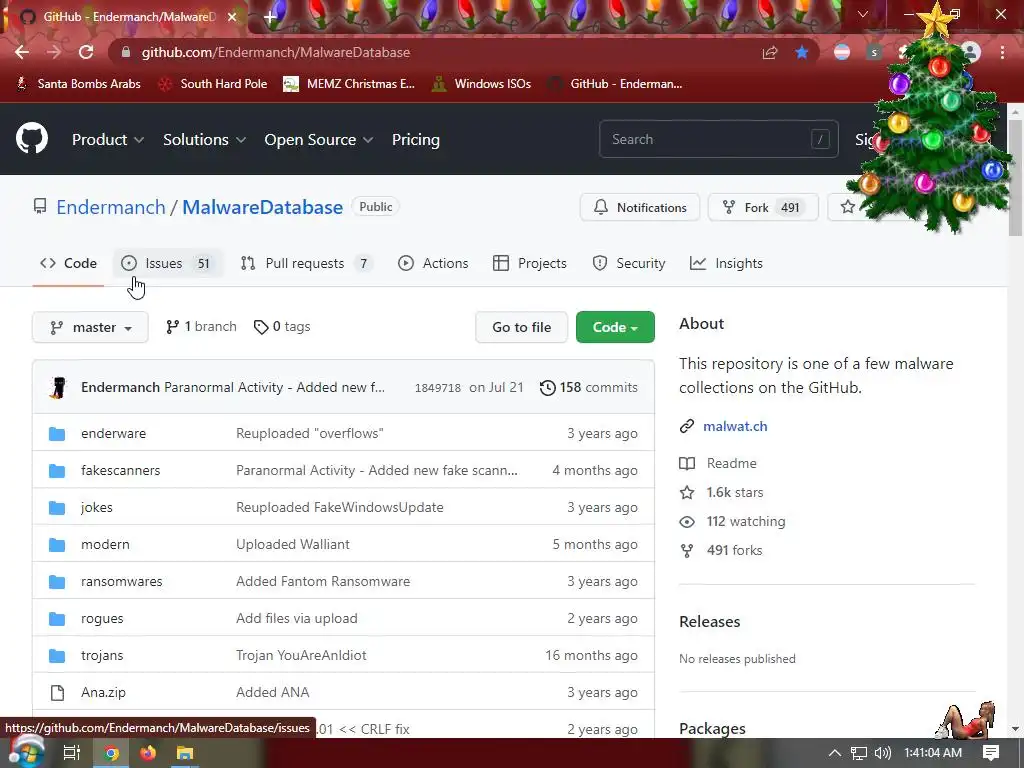Open the Windows ISOs bookmark
The image size is (1024, 768).
482,84
